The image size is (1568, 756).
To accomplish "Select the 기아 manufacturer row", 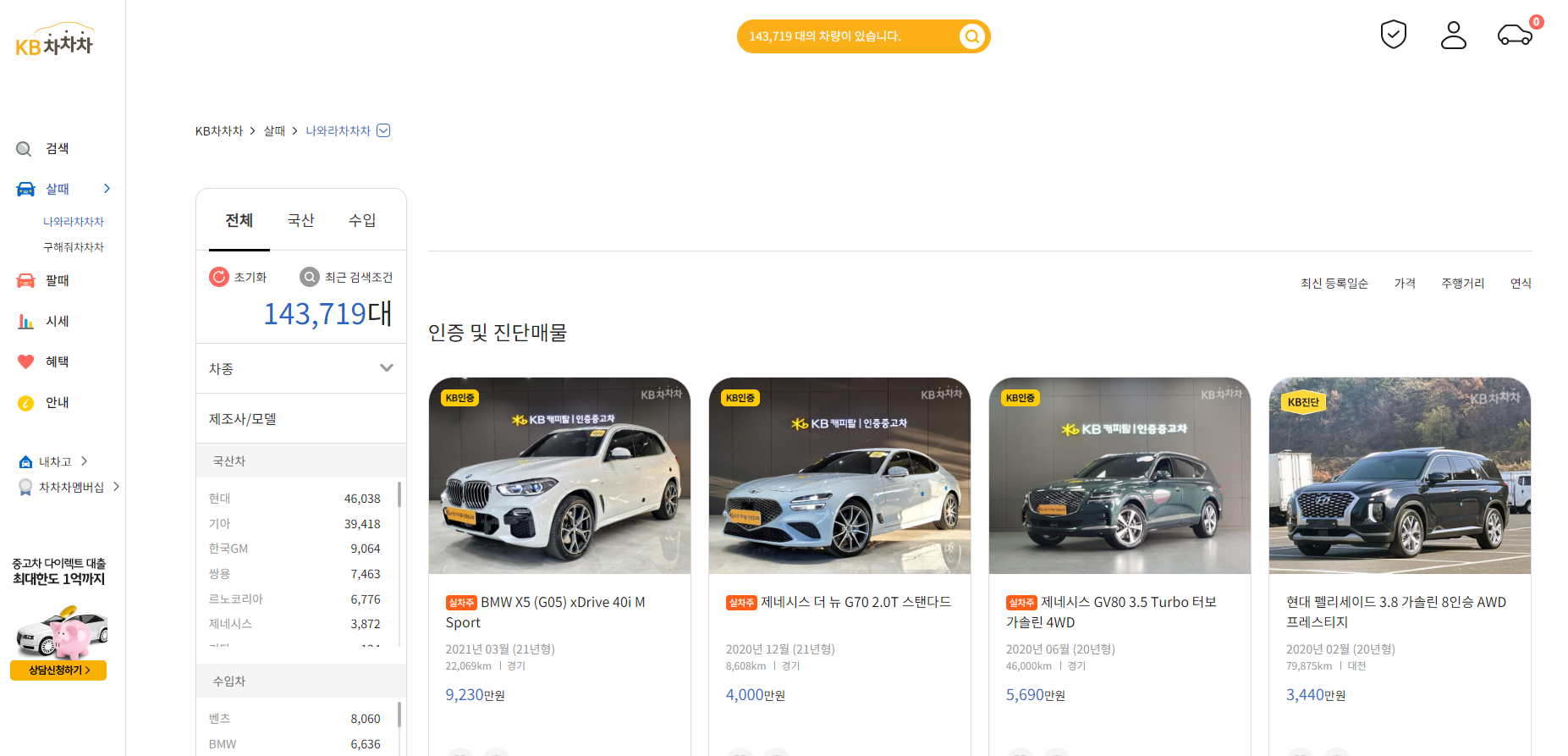I will 294,524.
